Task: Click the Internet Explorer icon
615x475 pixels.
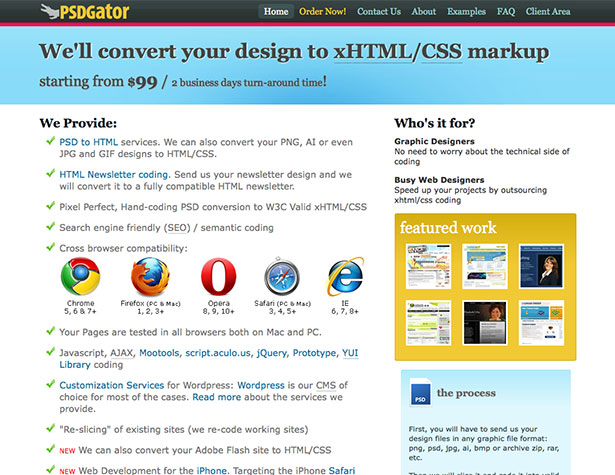Action: pyautogui.click(x=345, y=276)
